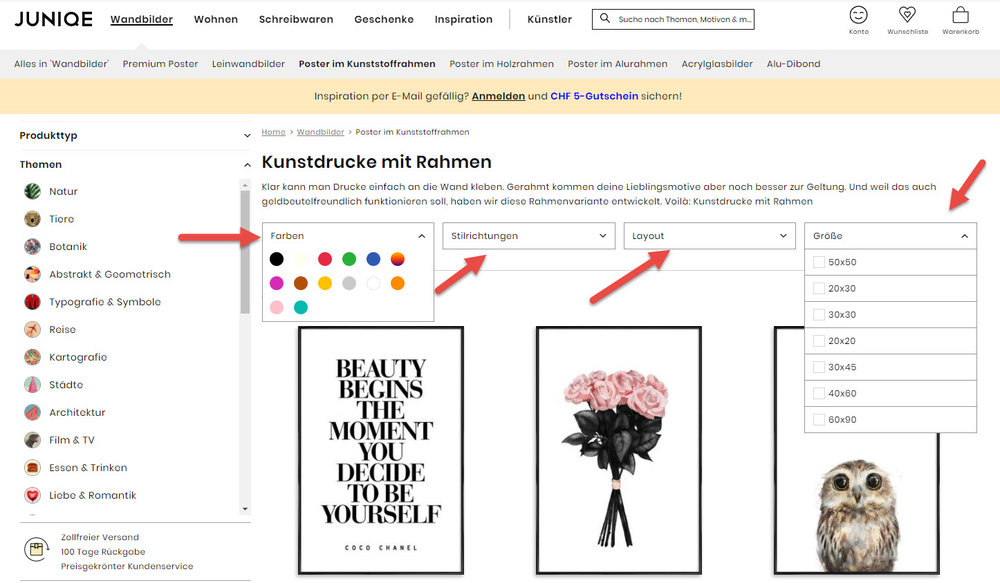This screenshot has height=583, width=1000.
Task: Click the shipping box icon near Zollfreier Versand
Action: pos(36,549)
